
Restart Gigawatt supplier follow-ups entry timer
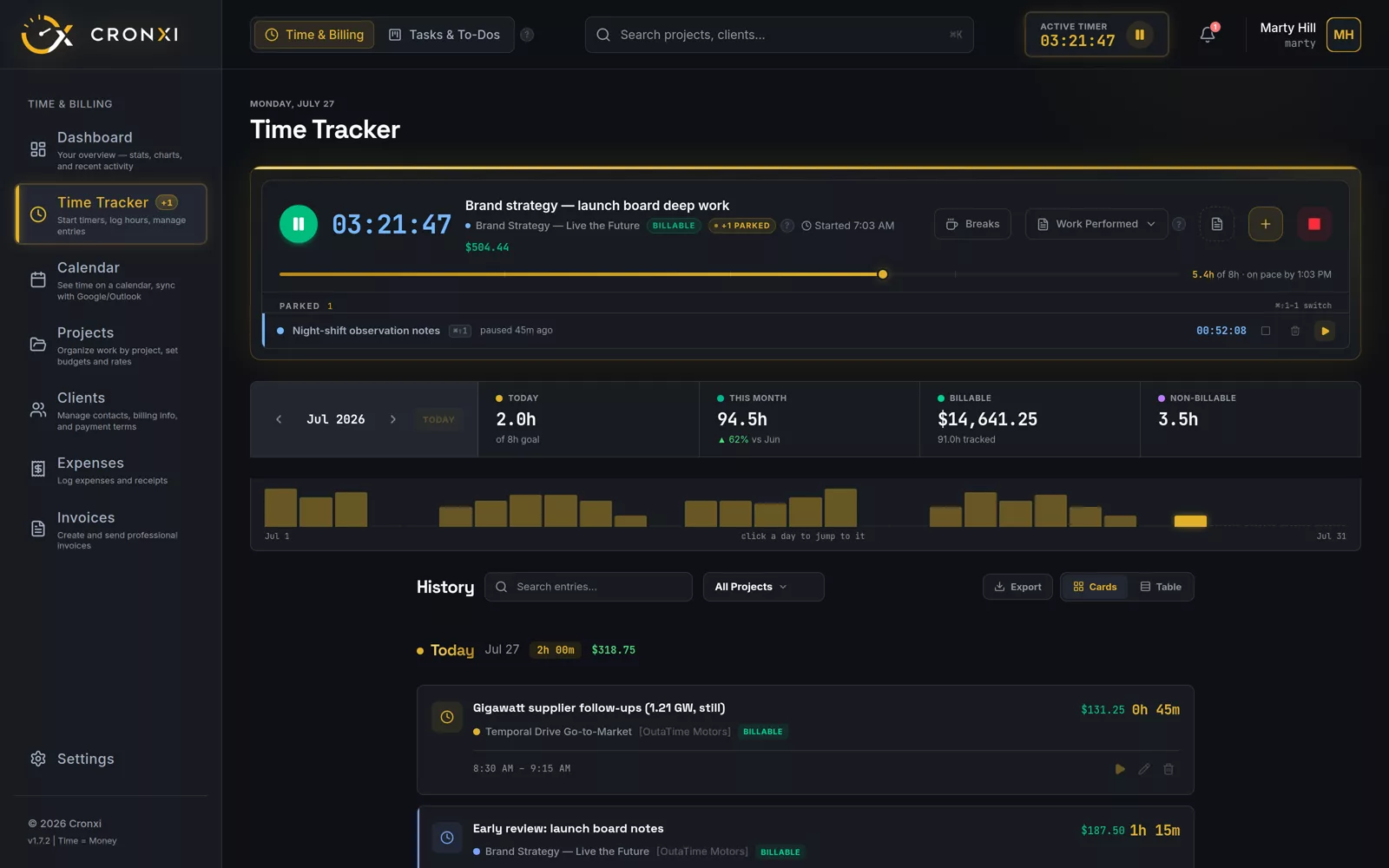tap(1120, 769)
